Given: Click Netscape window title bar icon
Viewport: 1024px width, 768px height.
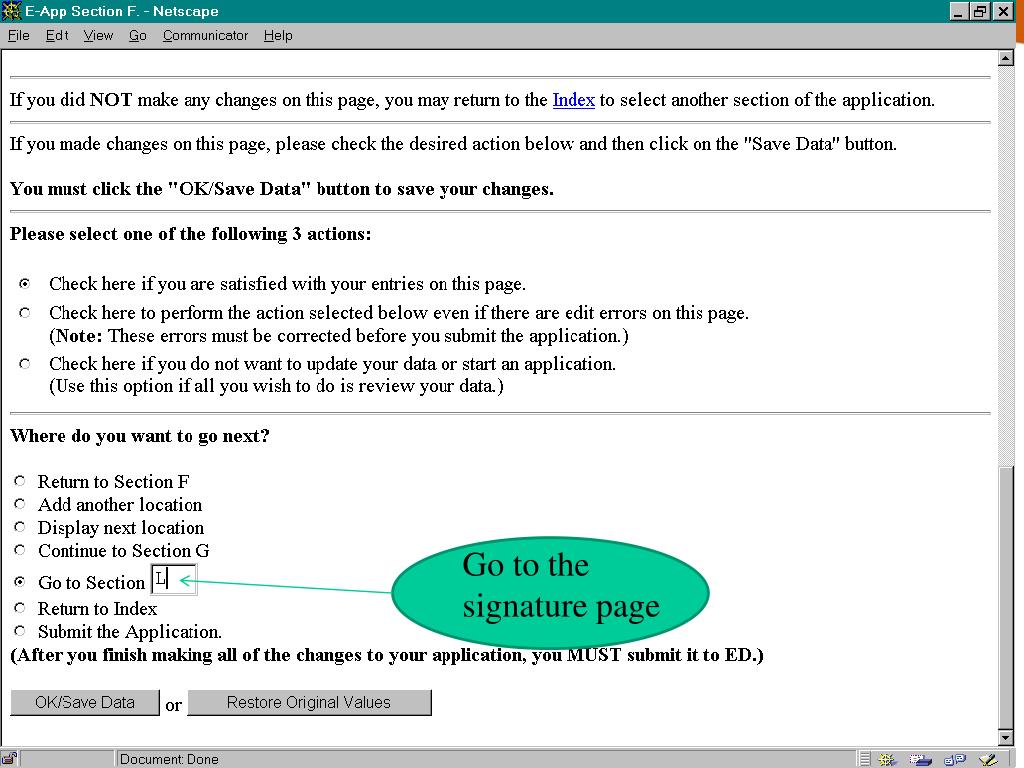Looking at the screenshot, I should point(11,11).
